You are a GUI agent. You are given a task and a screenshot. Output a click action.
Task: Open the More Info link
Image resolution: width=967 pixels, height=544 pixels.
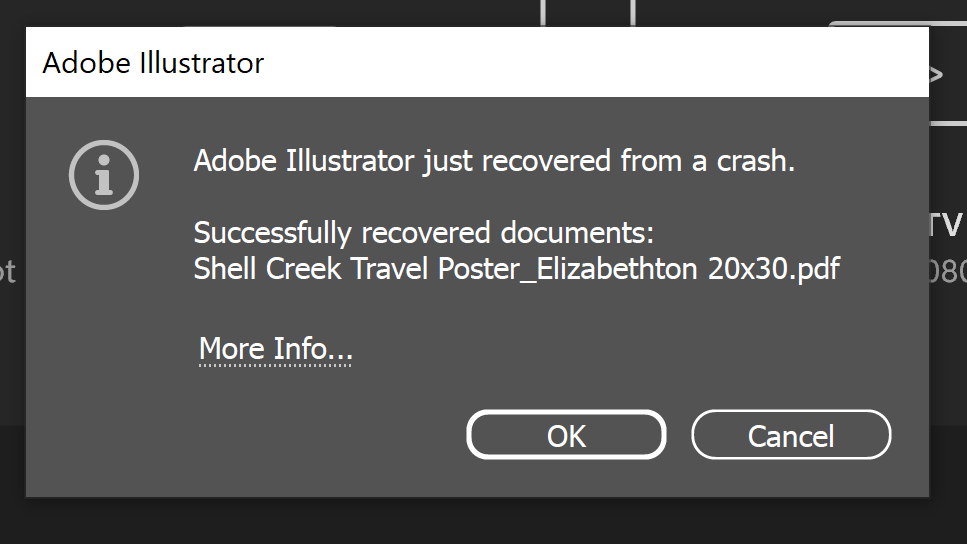pos(275,349)
